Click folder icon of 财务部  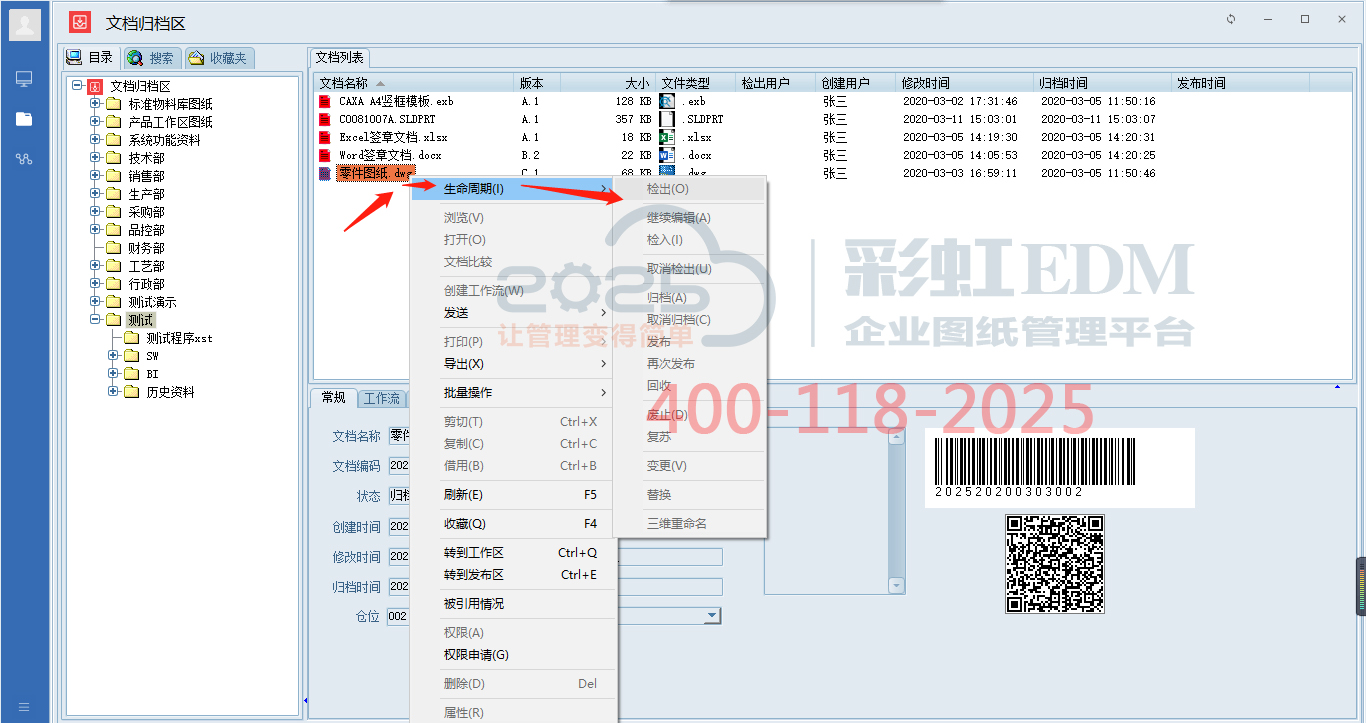point(113,248)
